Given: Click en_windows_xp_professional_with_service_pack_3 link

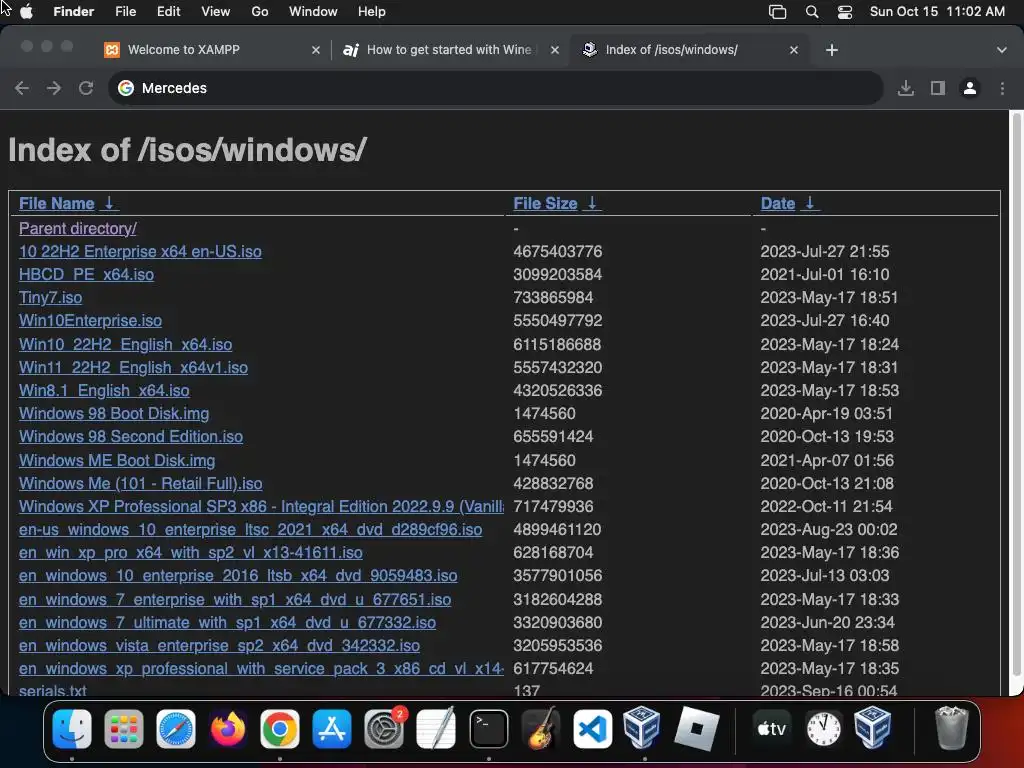Looking at the screenshot, I should coord(261,669).
